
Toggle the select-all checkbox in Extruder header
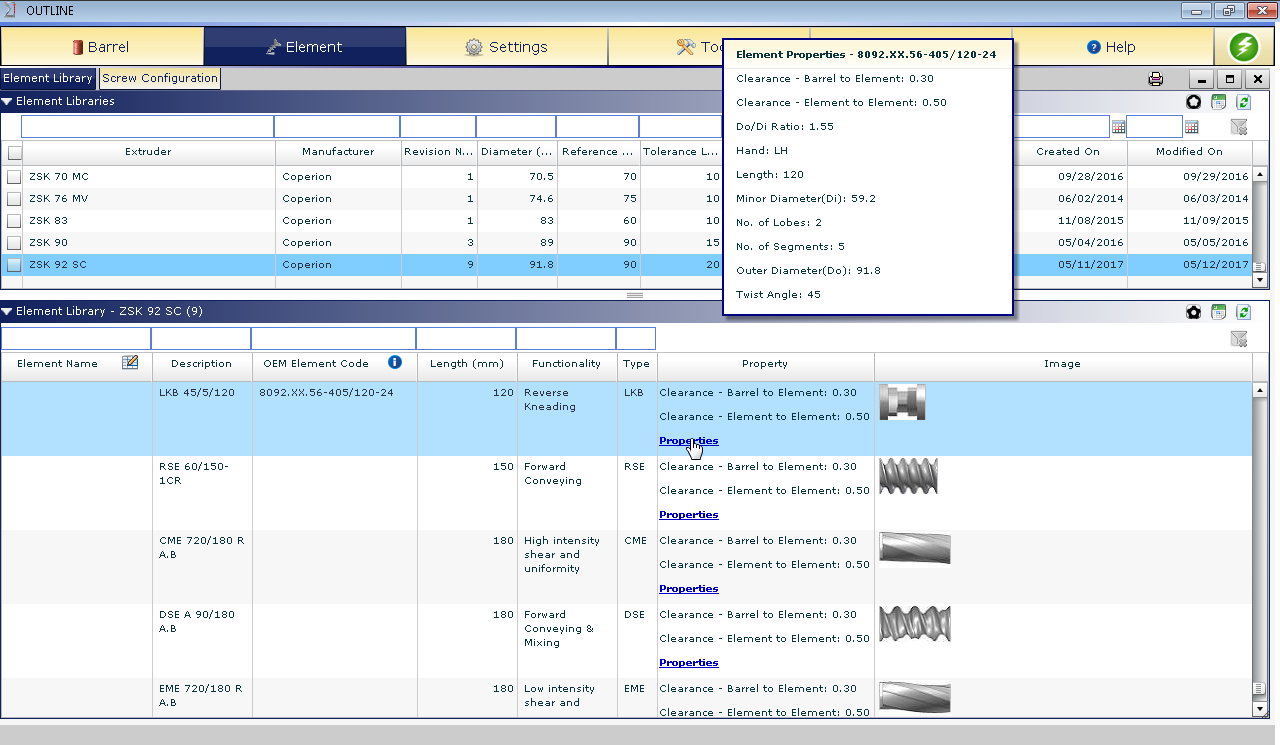coord(14,153)
